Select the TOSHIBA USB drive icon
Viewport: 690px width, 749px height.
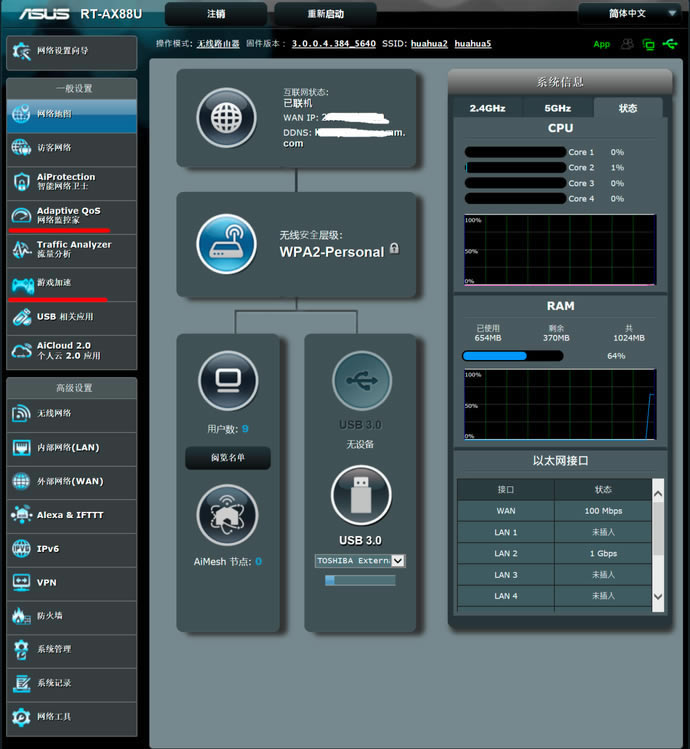tap(360, 495)
